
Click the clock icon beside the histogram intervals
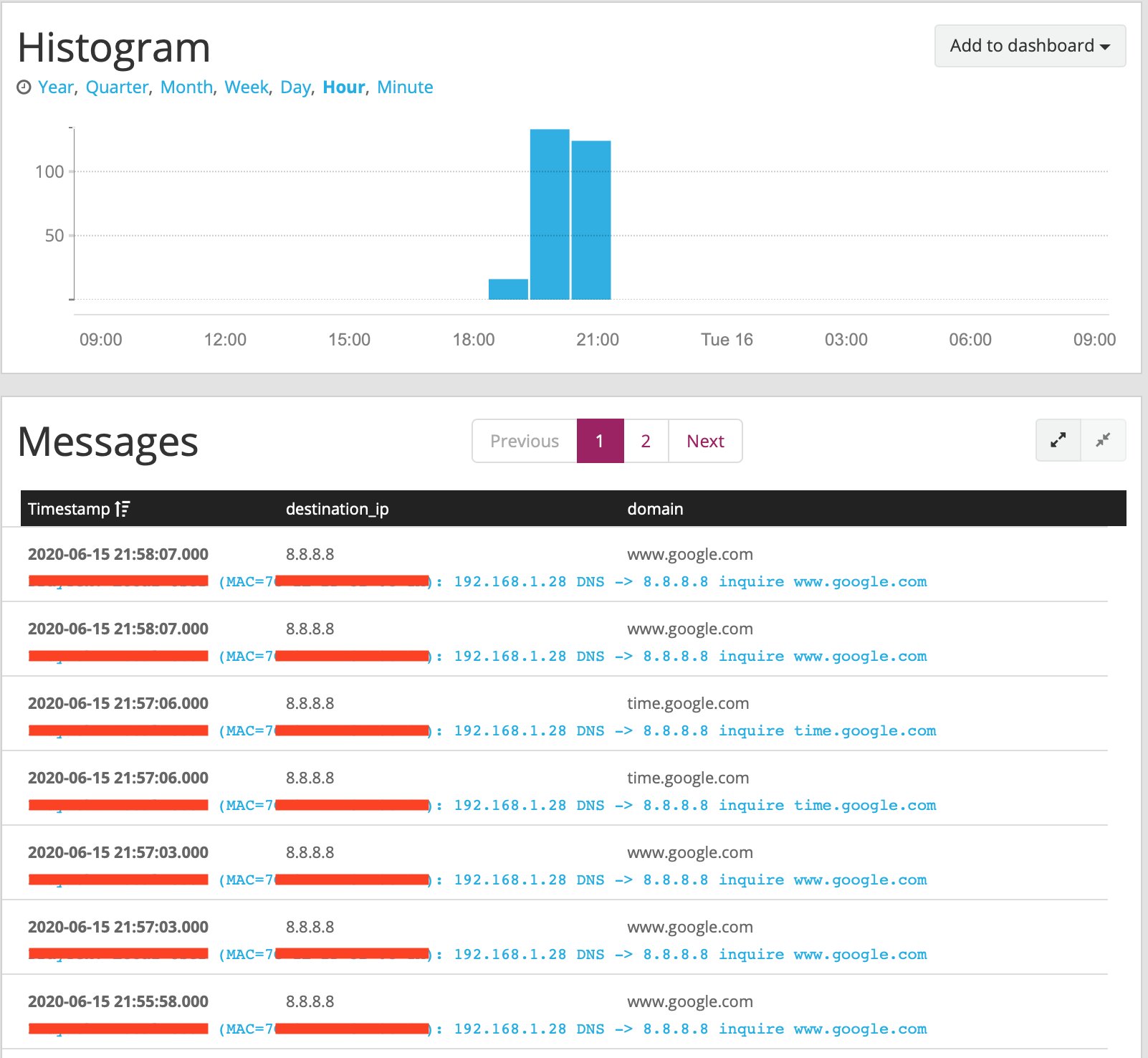pos(24,87)
